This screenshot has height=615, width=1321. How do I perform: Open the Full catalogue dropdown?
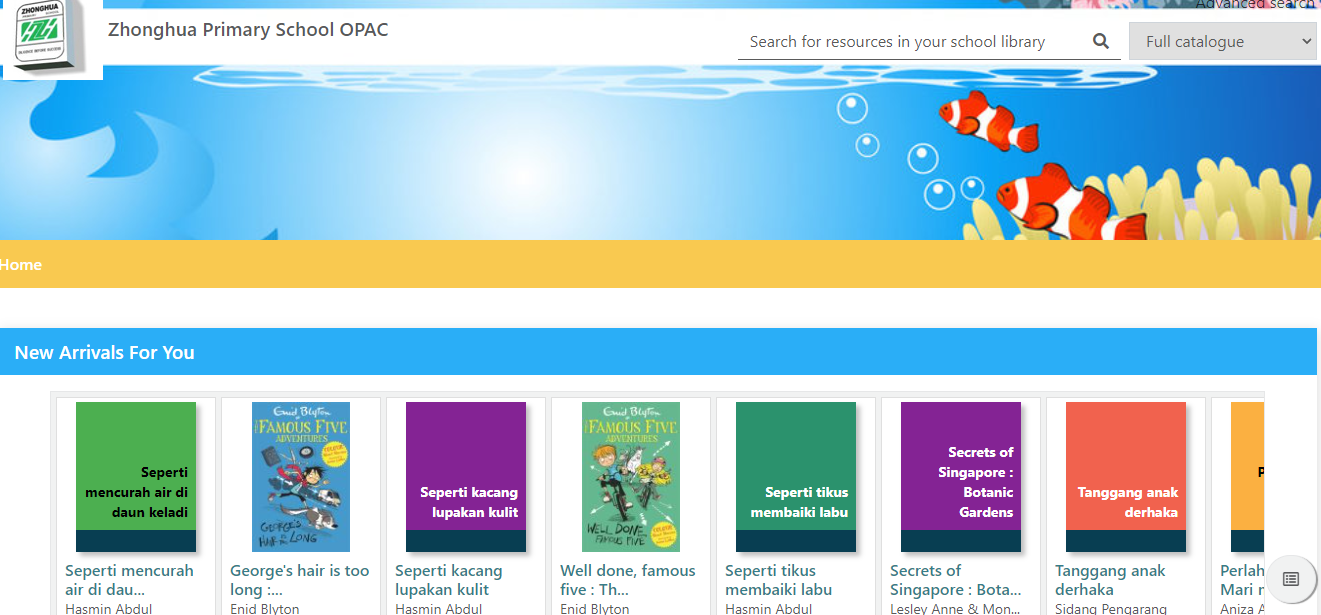pos(1222,41)
